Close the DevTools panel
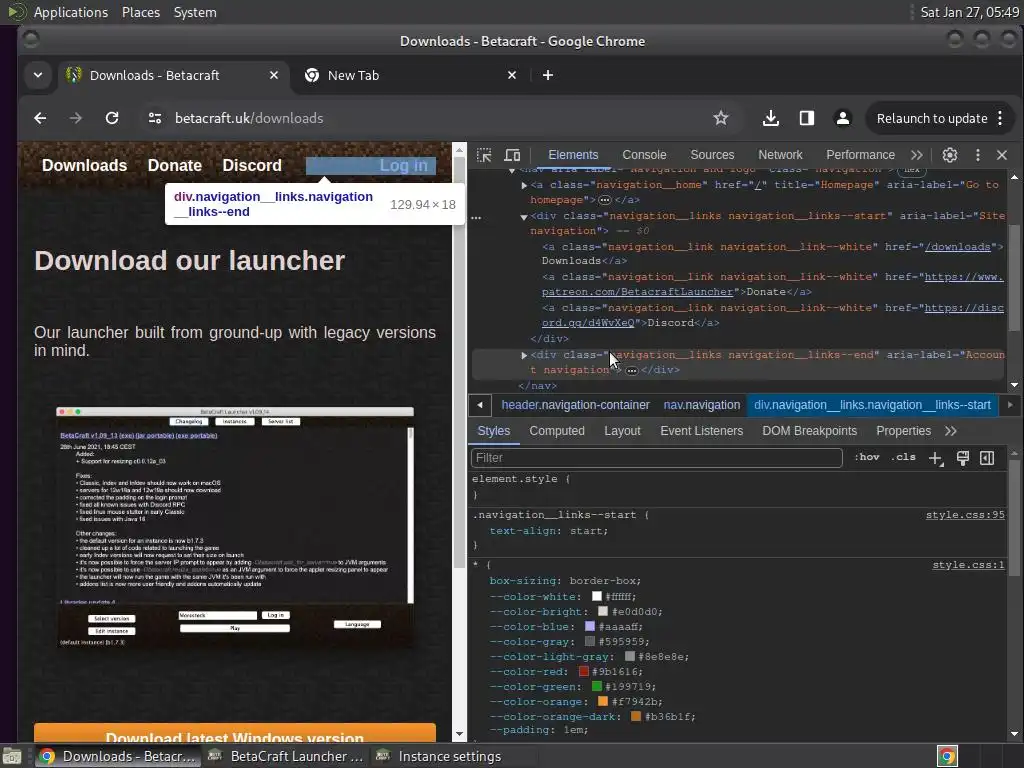The image size is (1024, 768). (x=1002, y=155)
